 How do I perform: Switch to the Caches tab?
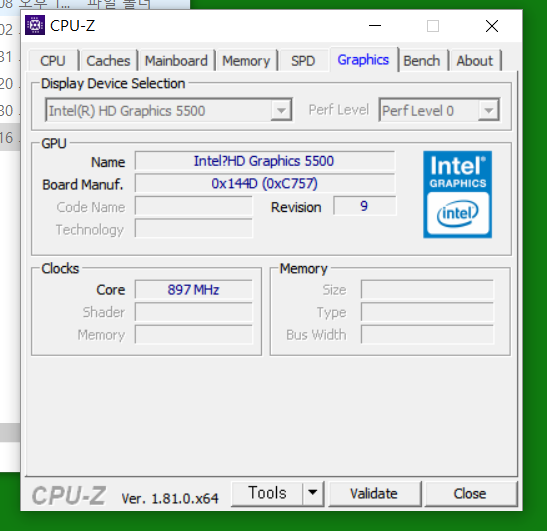pyautogui.click(x=108, y=61)
